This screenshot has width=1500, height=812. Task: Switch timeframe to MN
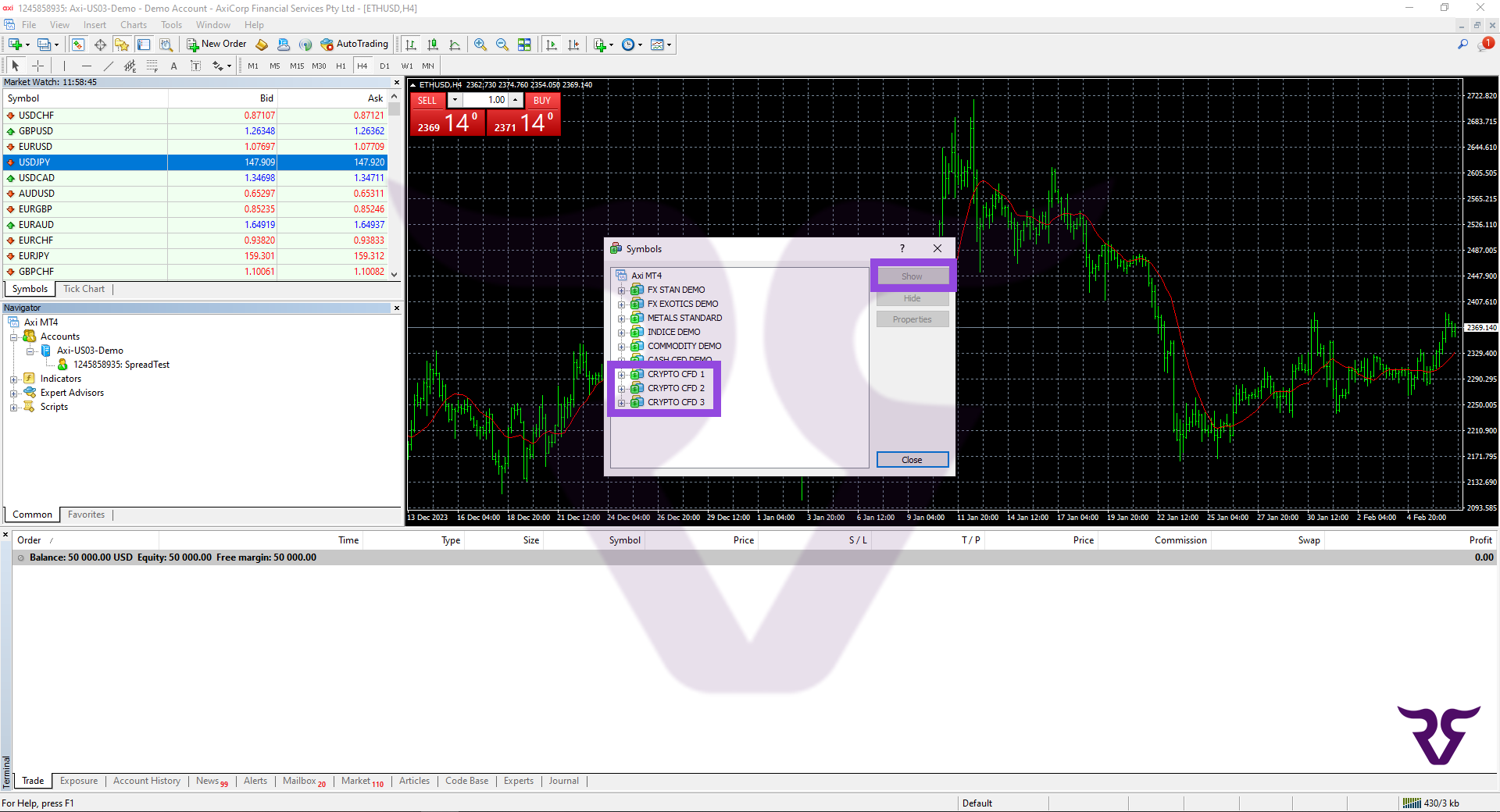428,66
